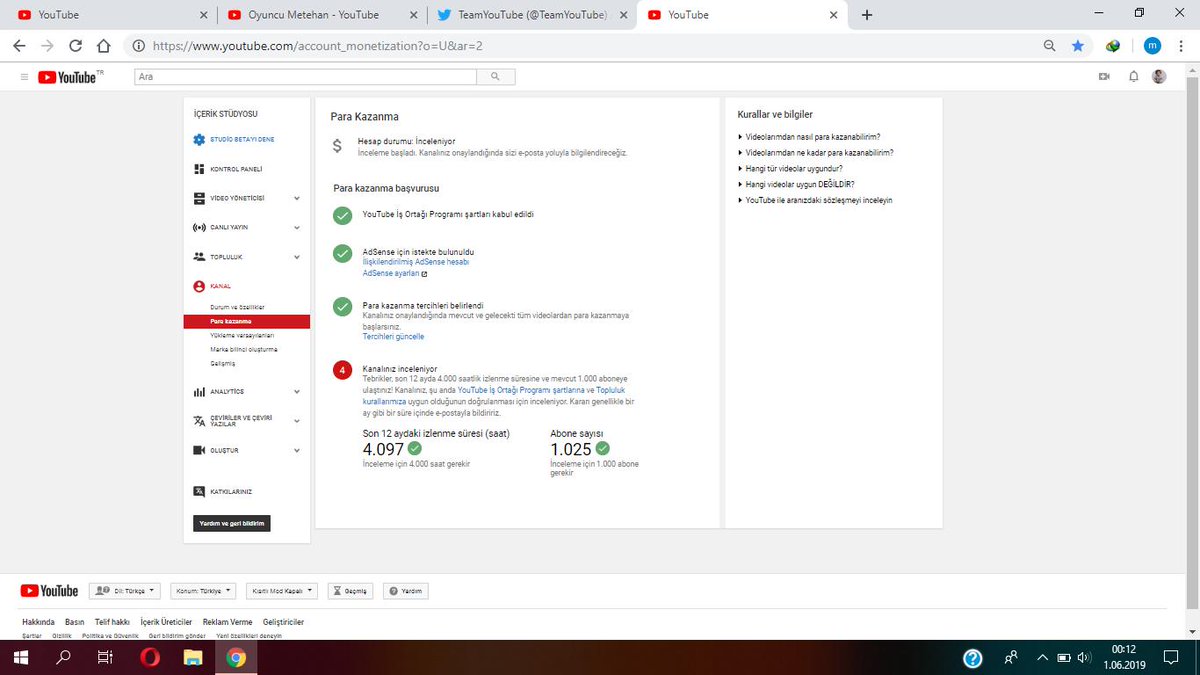Open the İlişkilendirilmiş AdSense hesabı link
The image size is (1200, 675).
[x=416, y=262]
